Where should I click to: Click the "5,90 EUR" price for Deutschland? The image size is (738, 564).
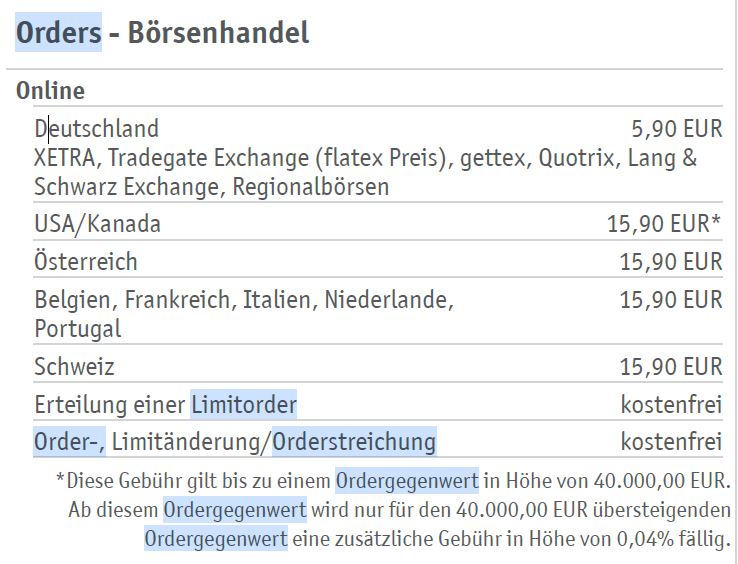(676, 128)
